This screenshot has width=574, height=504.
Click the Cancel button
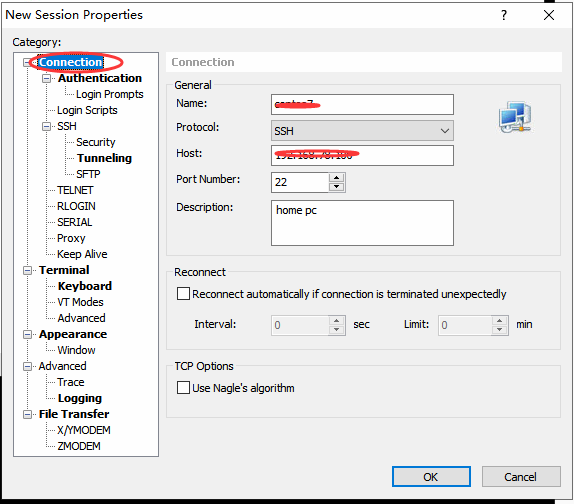(x=521, y=477)
